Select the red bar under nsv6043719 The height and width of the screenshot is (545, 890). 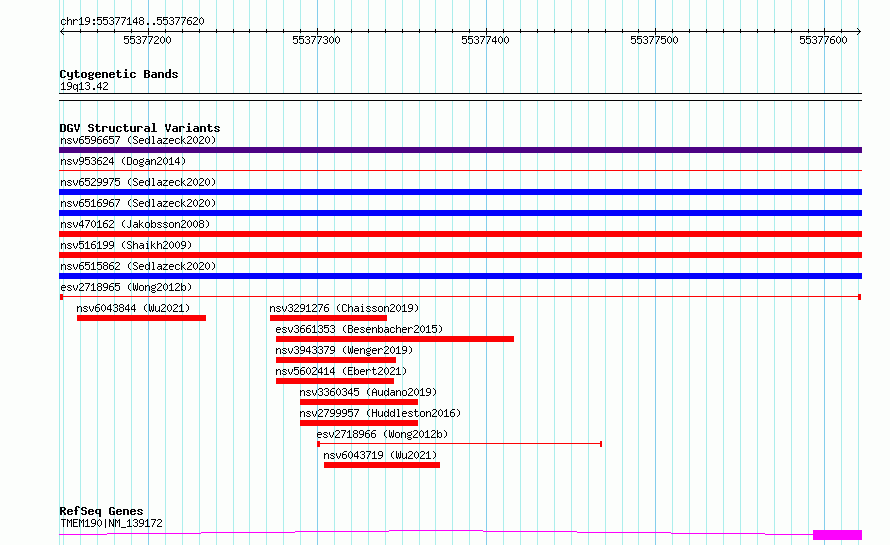[382, 465]
